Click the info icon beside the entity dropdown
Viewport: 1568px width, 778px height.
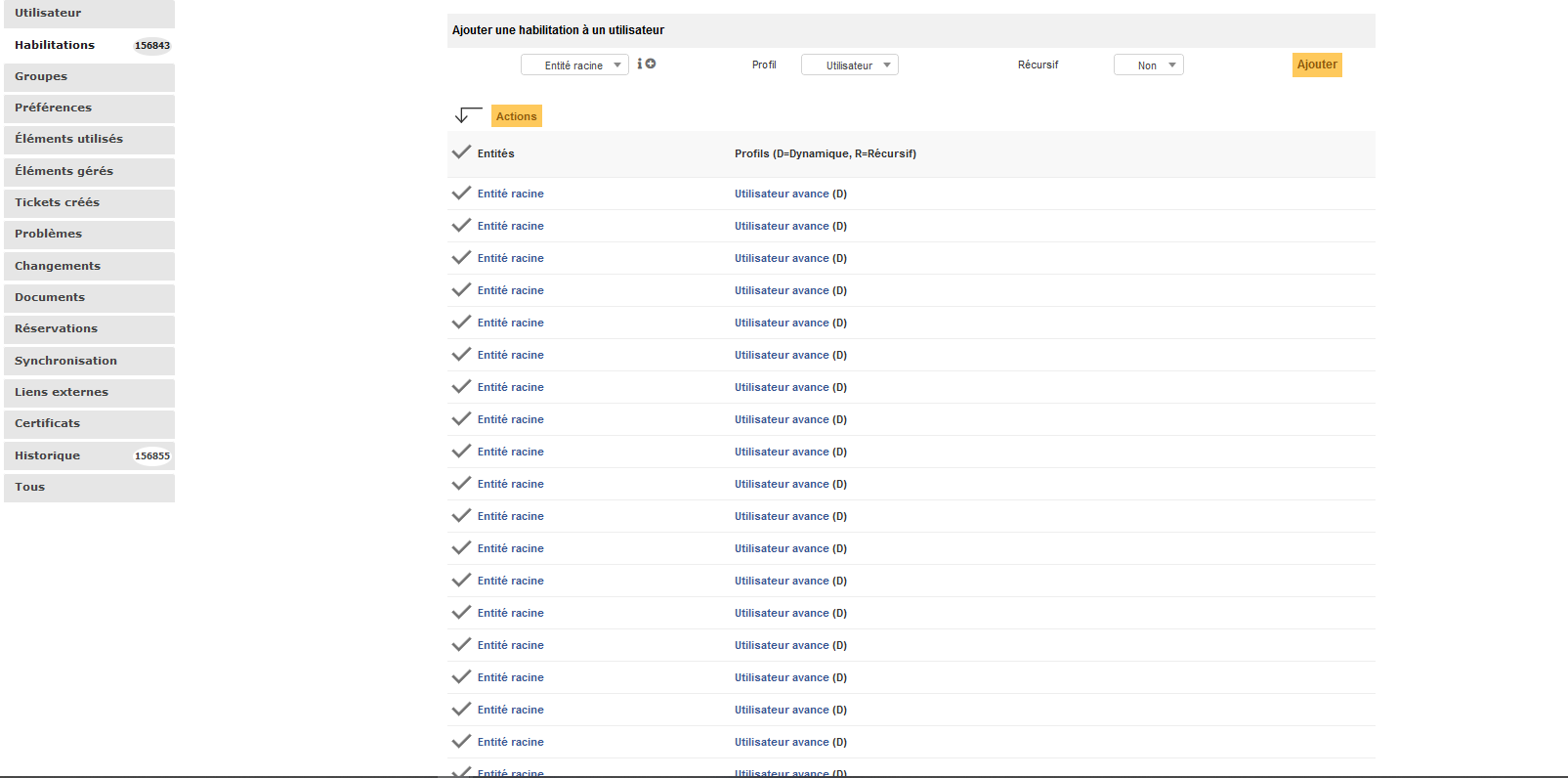click(640, 64)
